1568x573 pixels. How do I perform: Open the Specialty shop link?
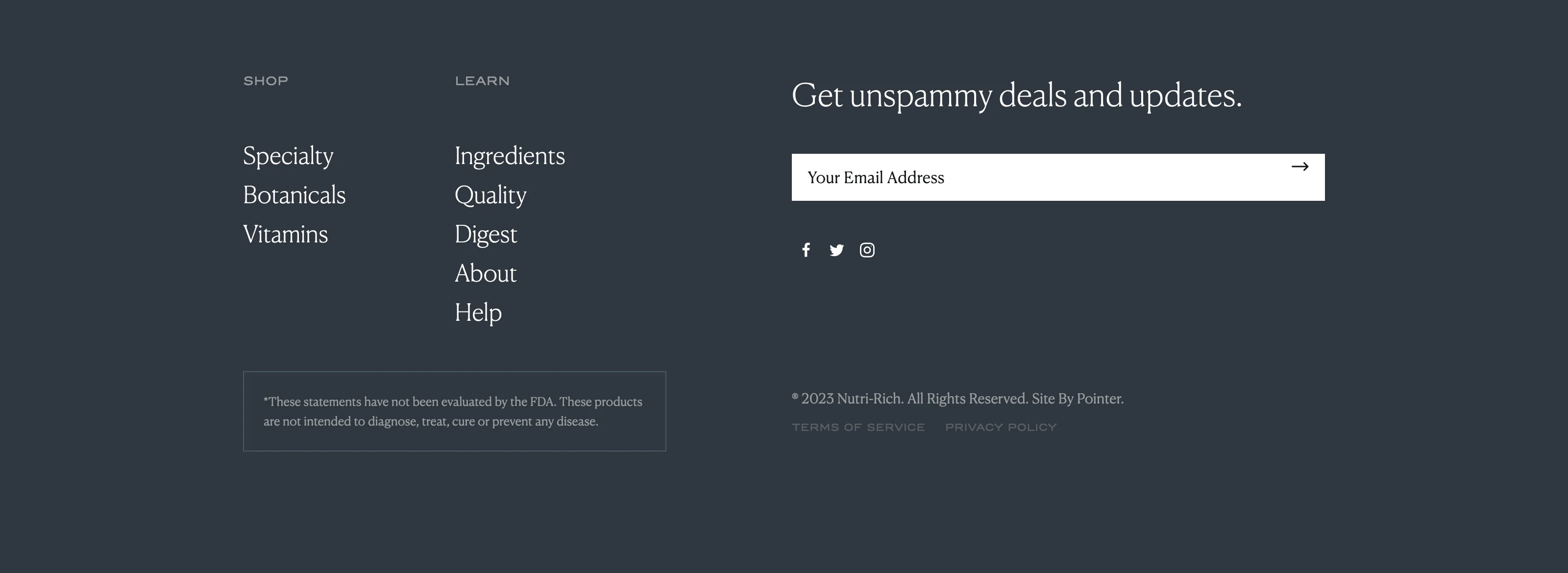tap(288, 156)
